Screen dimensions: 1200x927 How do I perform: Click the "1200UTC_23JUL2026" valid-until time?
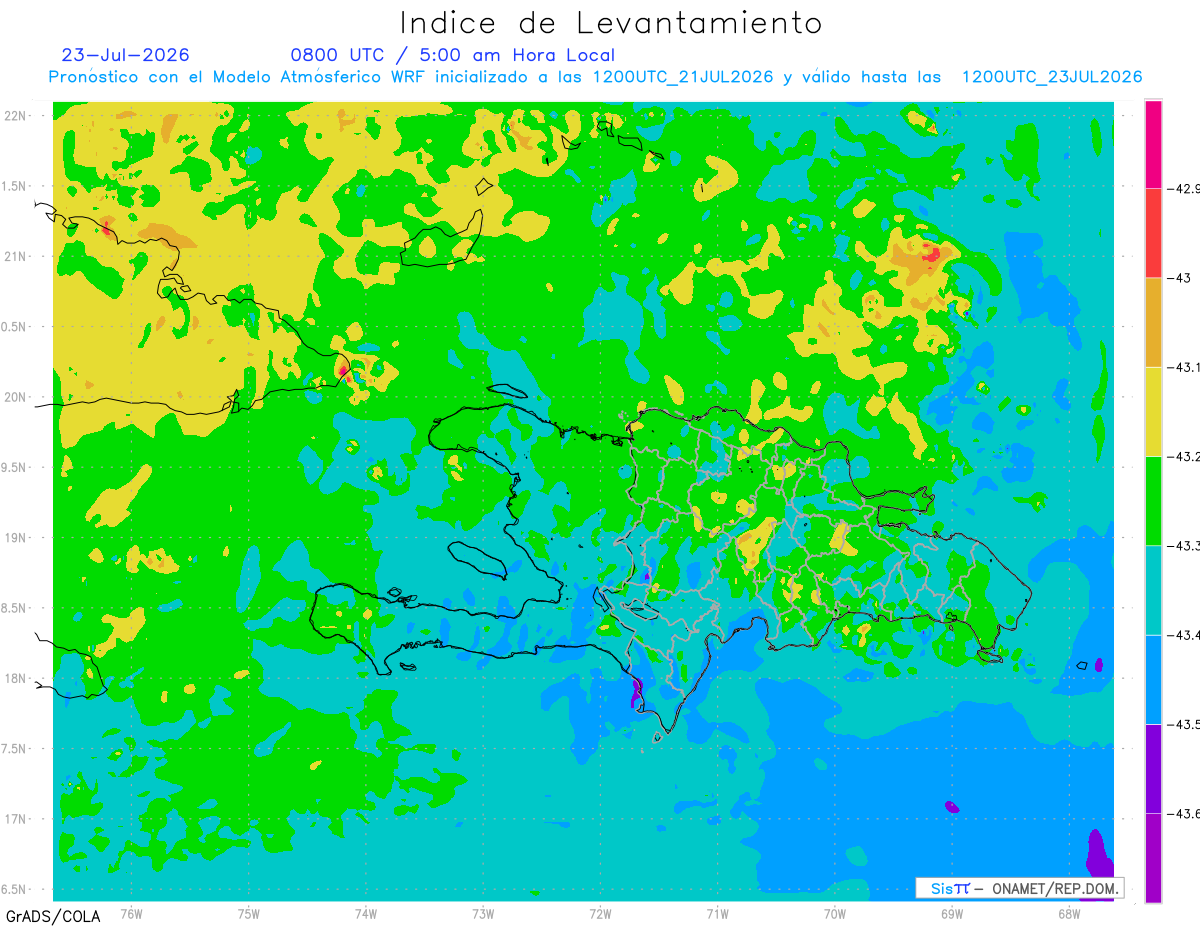[1051, 77]
